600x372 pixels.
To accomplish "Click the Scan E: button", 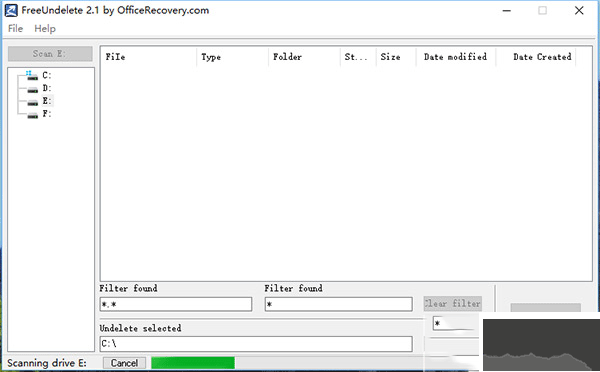I will coord(50,54).
